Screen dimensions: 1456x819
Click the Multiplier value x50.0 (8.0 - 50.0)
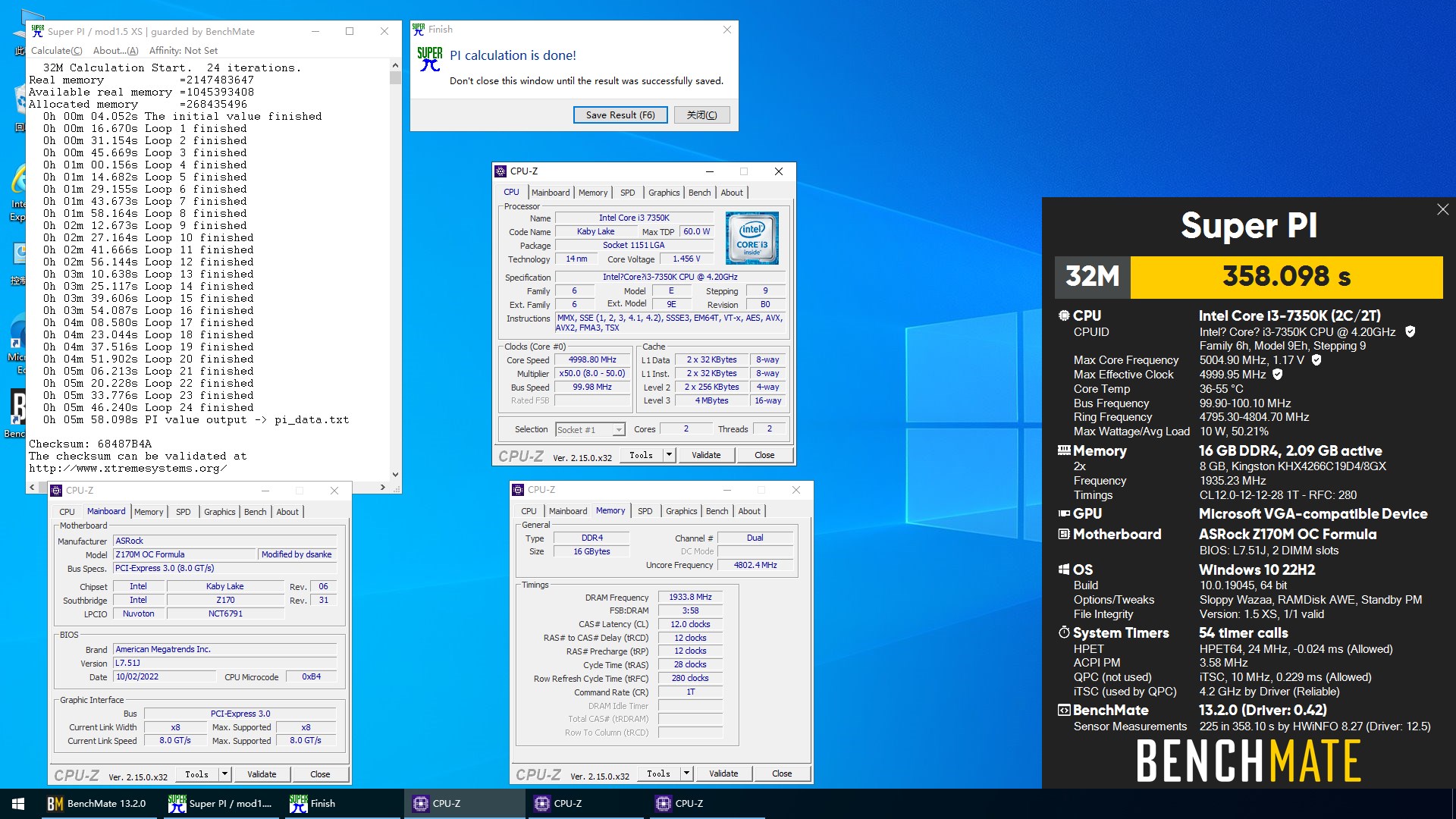click(591, 374)
